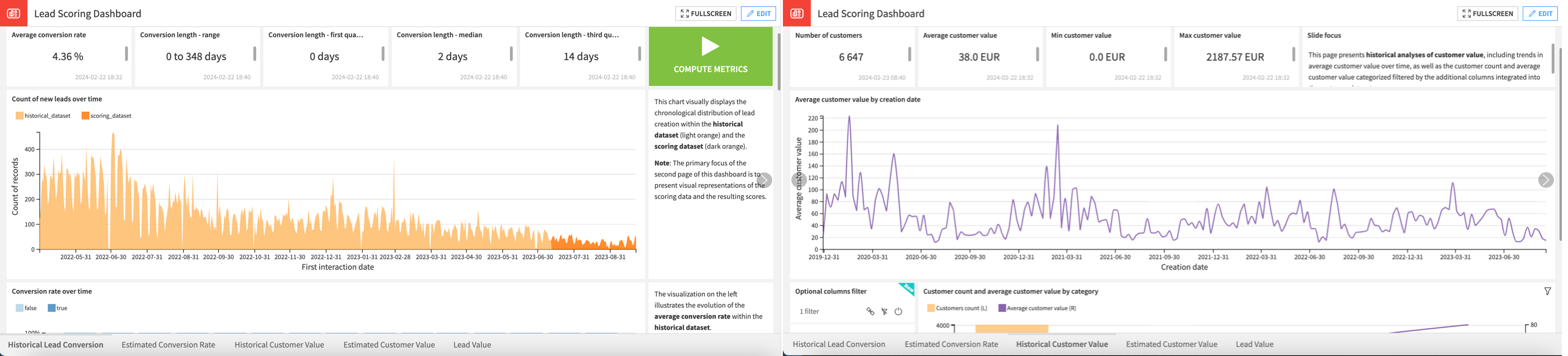The image size is (1568, 356).
Task: Toggle scoring_dataset legend swatch
Action: coord(85,116)
